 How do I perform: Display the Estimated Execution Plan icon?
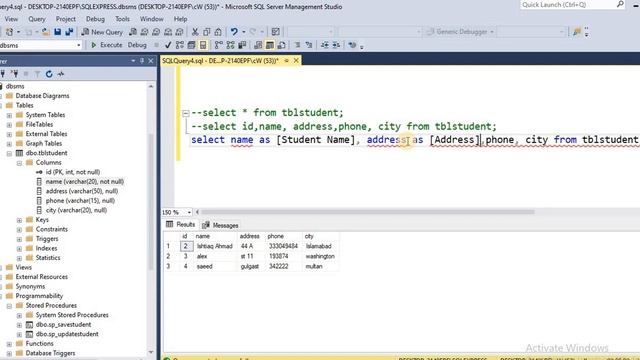tap(180, 45)
